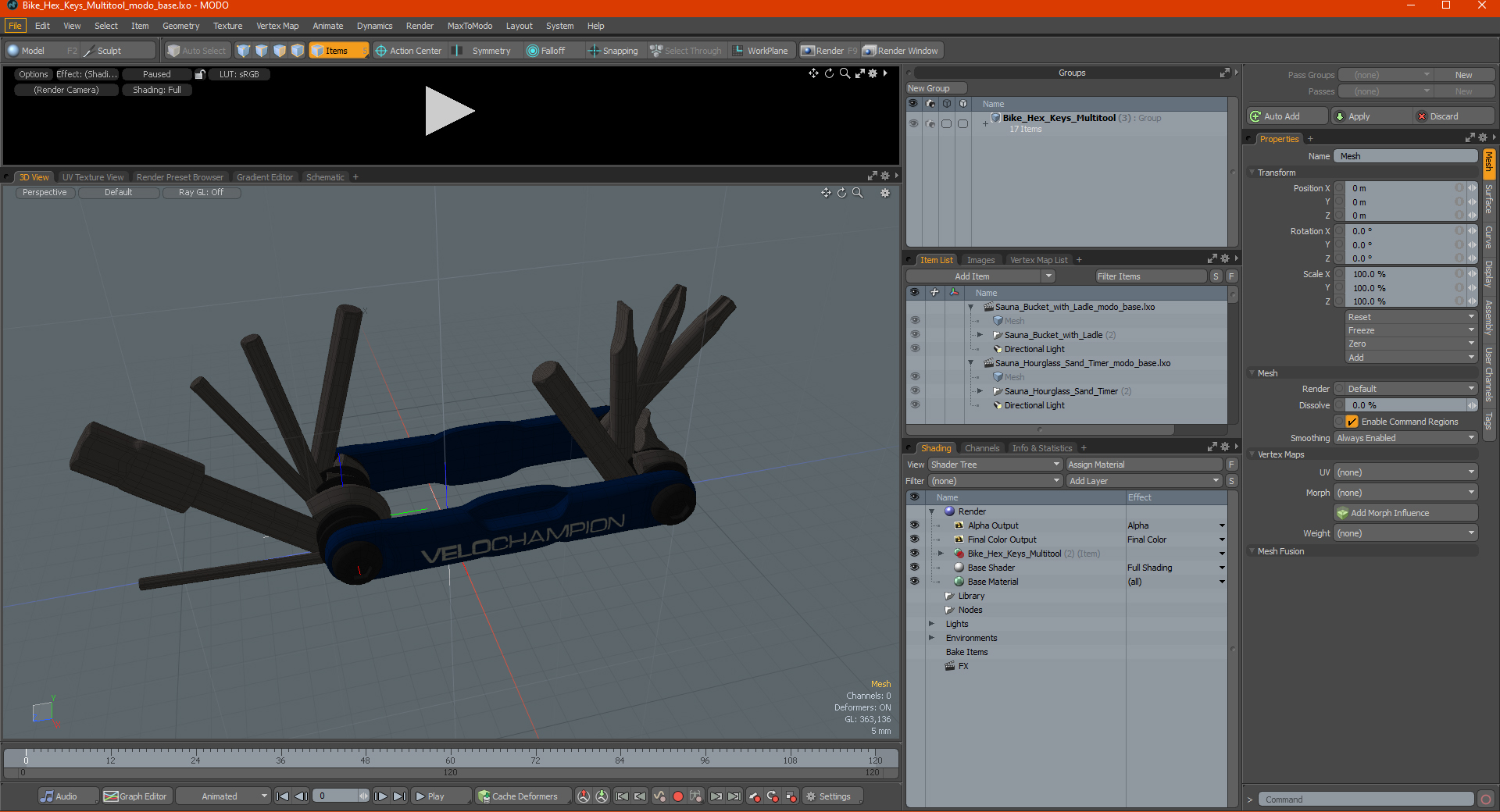
Task: Click the New Group button
Action: coord(936,88)
